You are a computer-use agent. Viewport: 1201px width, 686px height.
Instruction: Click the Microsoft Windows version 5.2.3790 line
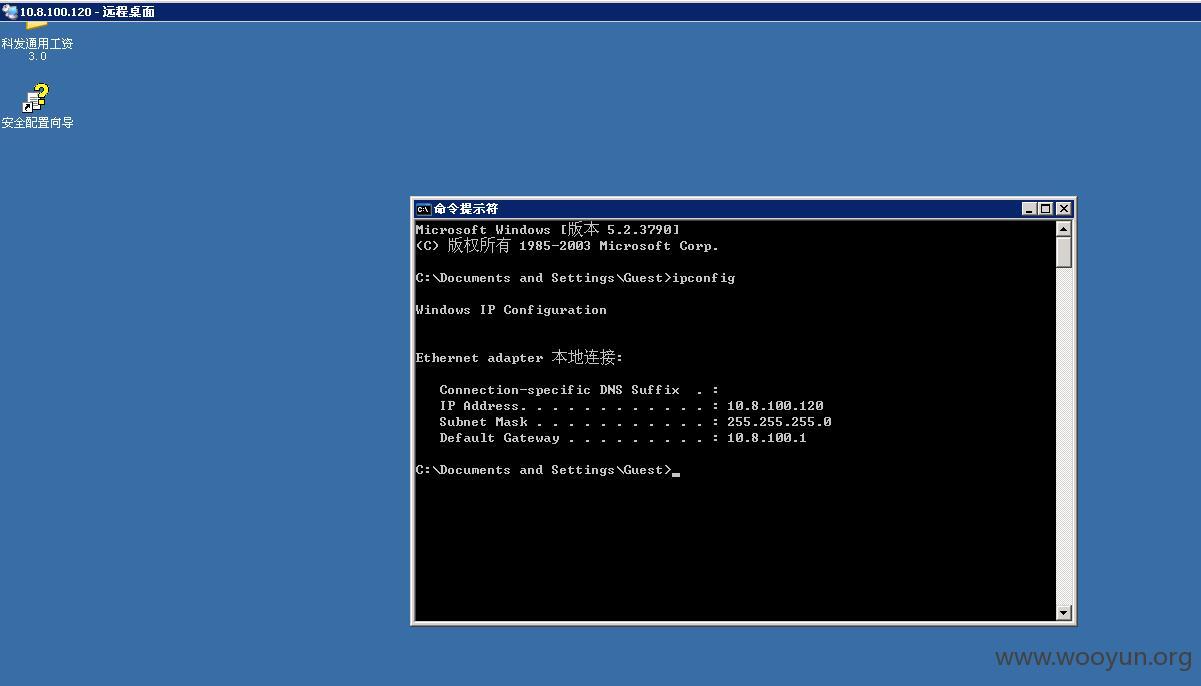(547, 229)
